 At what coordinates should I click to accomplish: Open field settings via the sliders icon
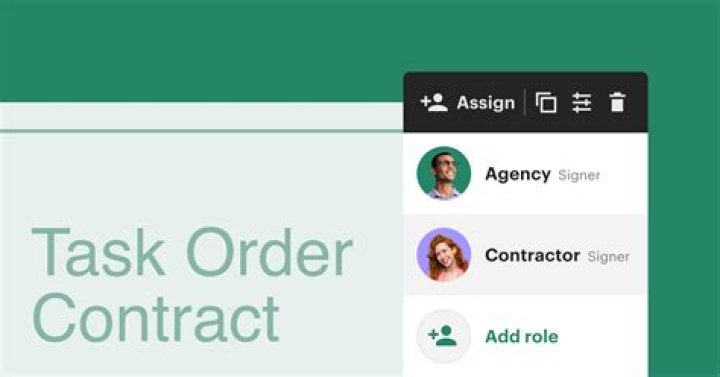[581, 102]
